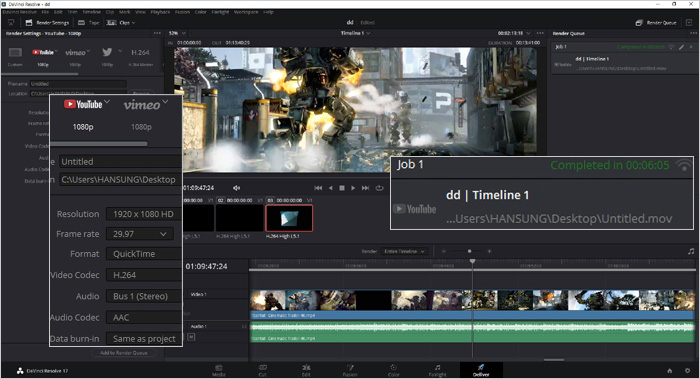The image size is (700, 379).
Task: Switch to the Edit page
Action: click(306, 371)
